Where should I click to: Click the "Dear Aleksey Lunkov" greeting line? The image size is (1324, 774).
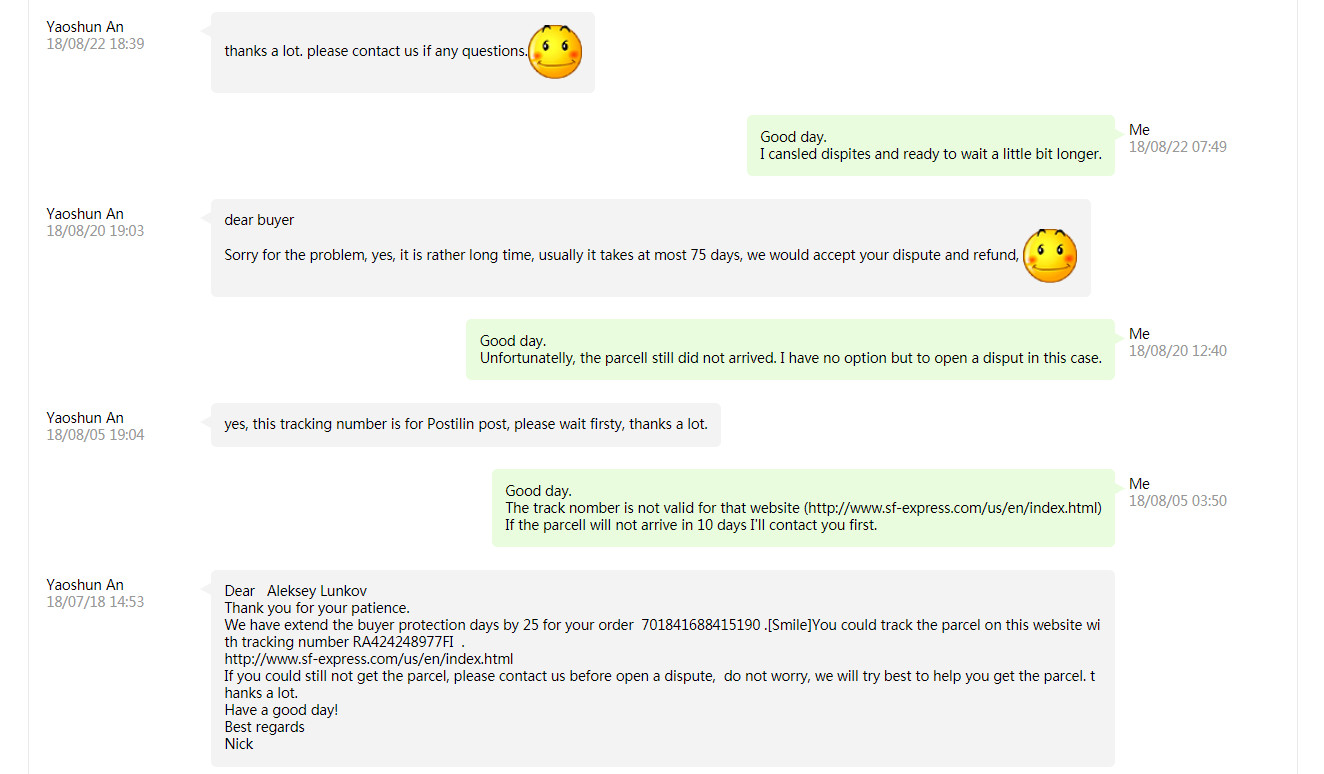tap(295, 591)
